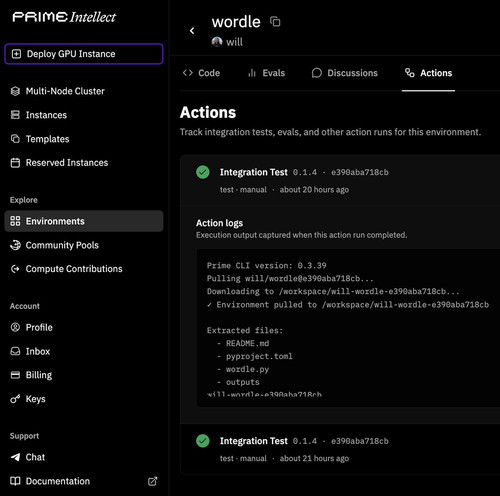Click the external link icon beside Documentation
The width and height of the screenshot is (500, 496).
pyautogui.click(x=152, y=481)
